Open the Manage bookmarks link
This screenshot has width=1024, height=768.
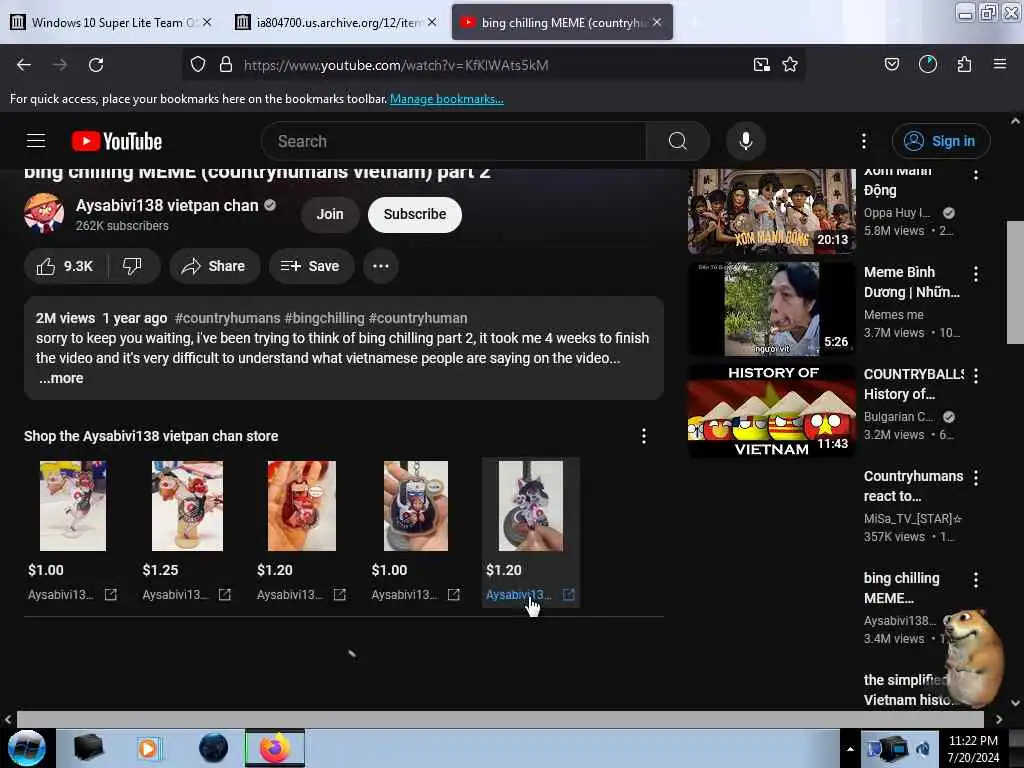(447, 99)
